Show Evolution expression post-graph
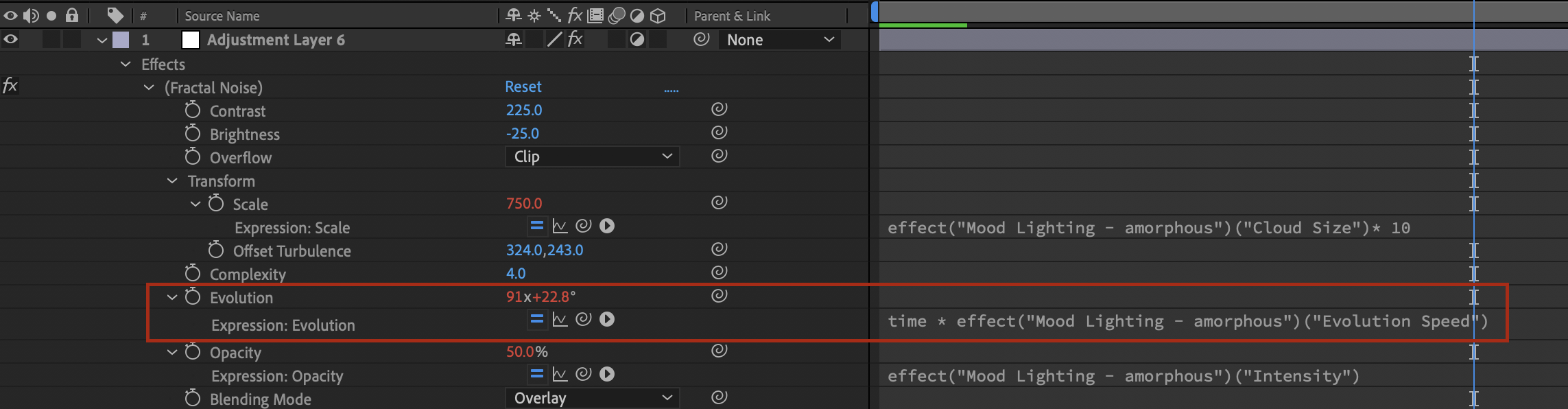 [560, 319]
